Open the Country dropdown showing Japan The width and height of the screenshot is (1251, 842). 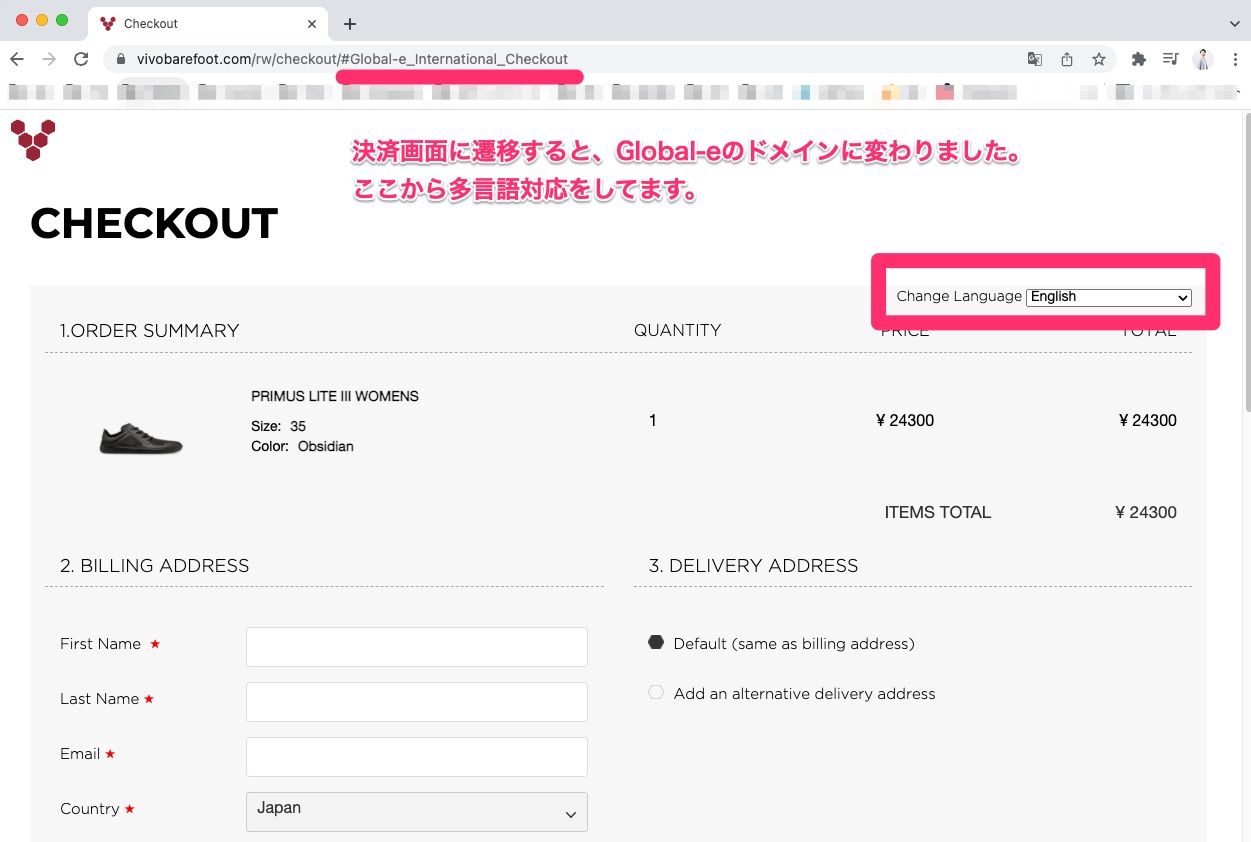[x=417, y=812]
